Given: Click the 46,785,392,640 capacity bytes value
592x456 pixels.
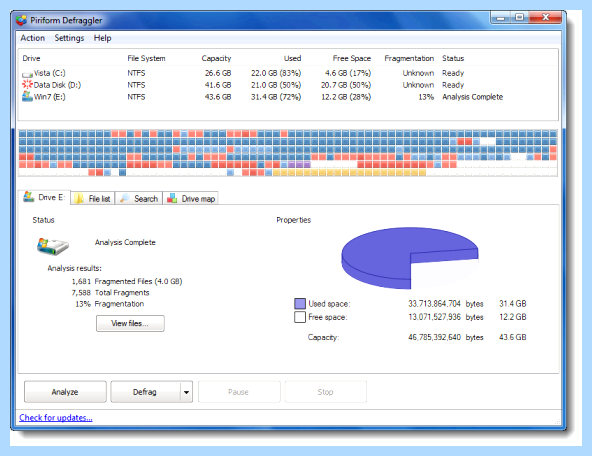Looking at the screenshot, I should [434, 337].
